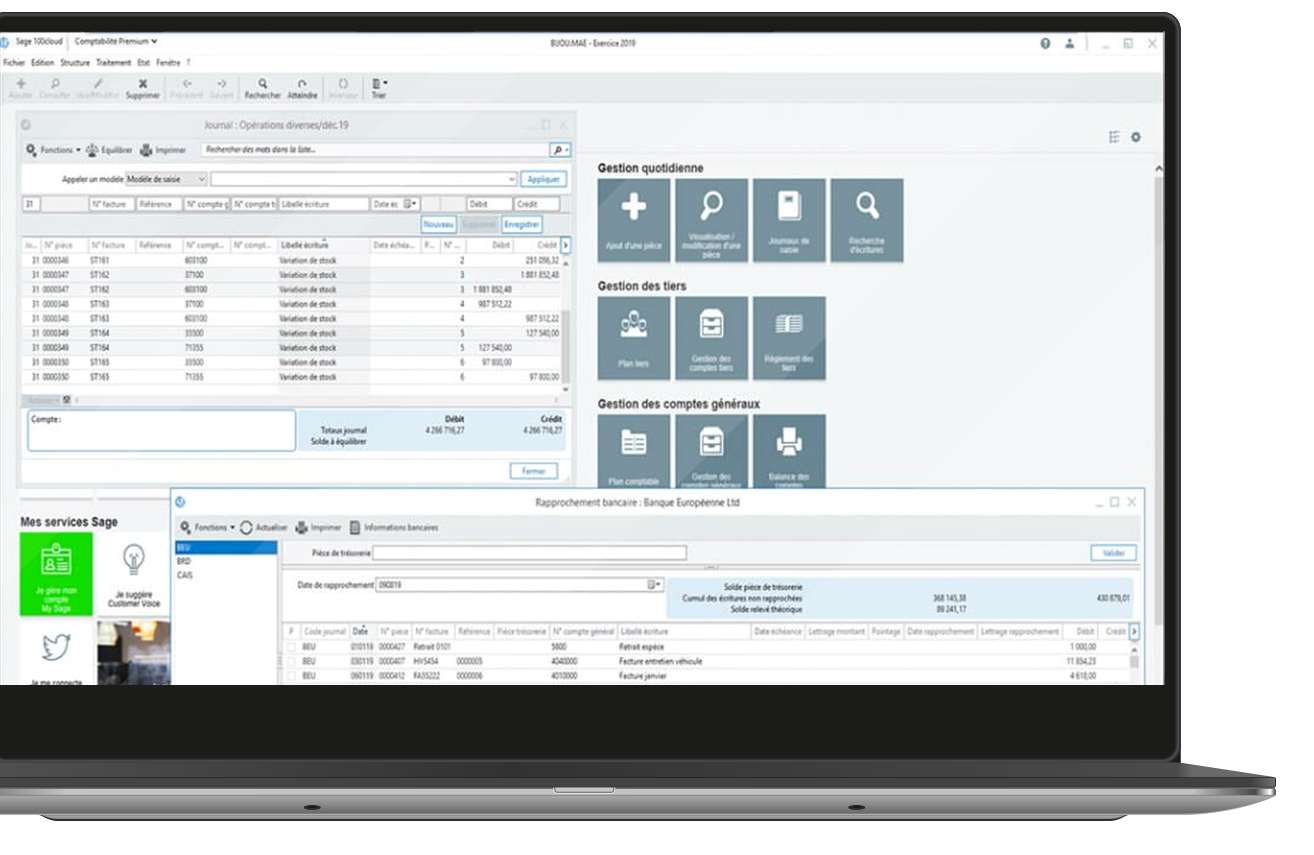Open the Ajout d'une pièce tile
Viewport: 1314px width, 855px height.
pos(634,221)
